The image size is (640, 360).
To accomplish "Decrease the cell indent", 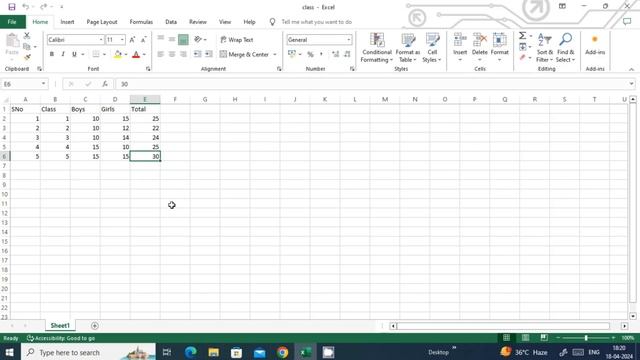I will click(197, 54).
